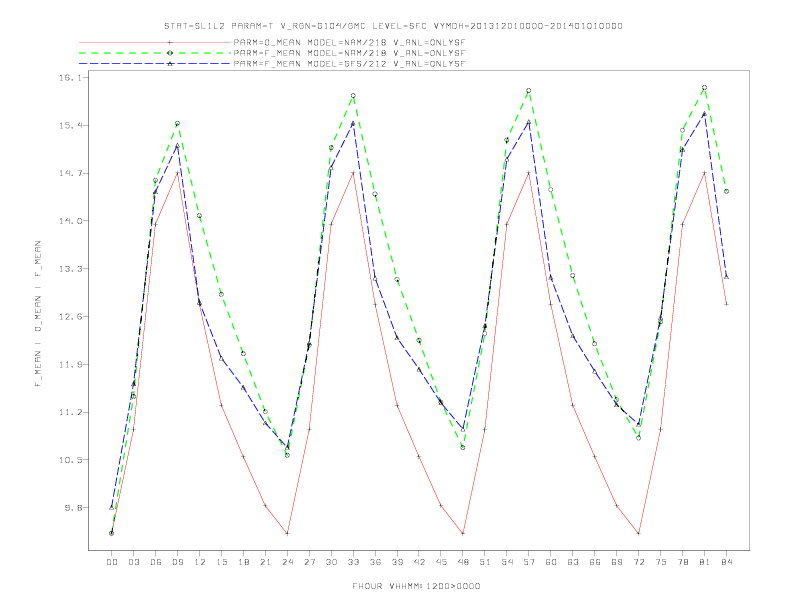This screenshot has height=612, width=792.
Task: Click blue triangle data point at hour 84
Action: (726, 277)
